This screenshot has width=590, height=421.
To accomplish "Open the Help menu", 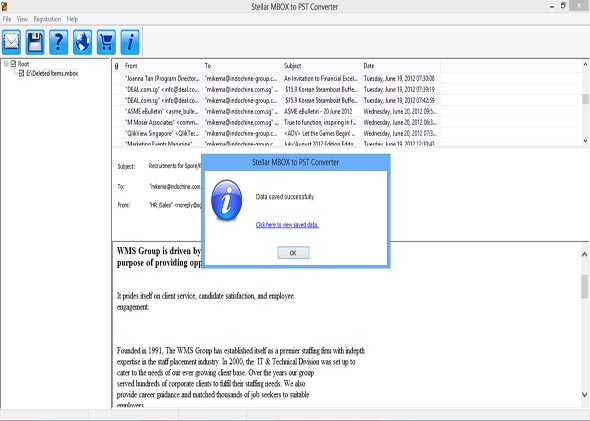I will 72,19.
